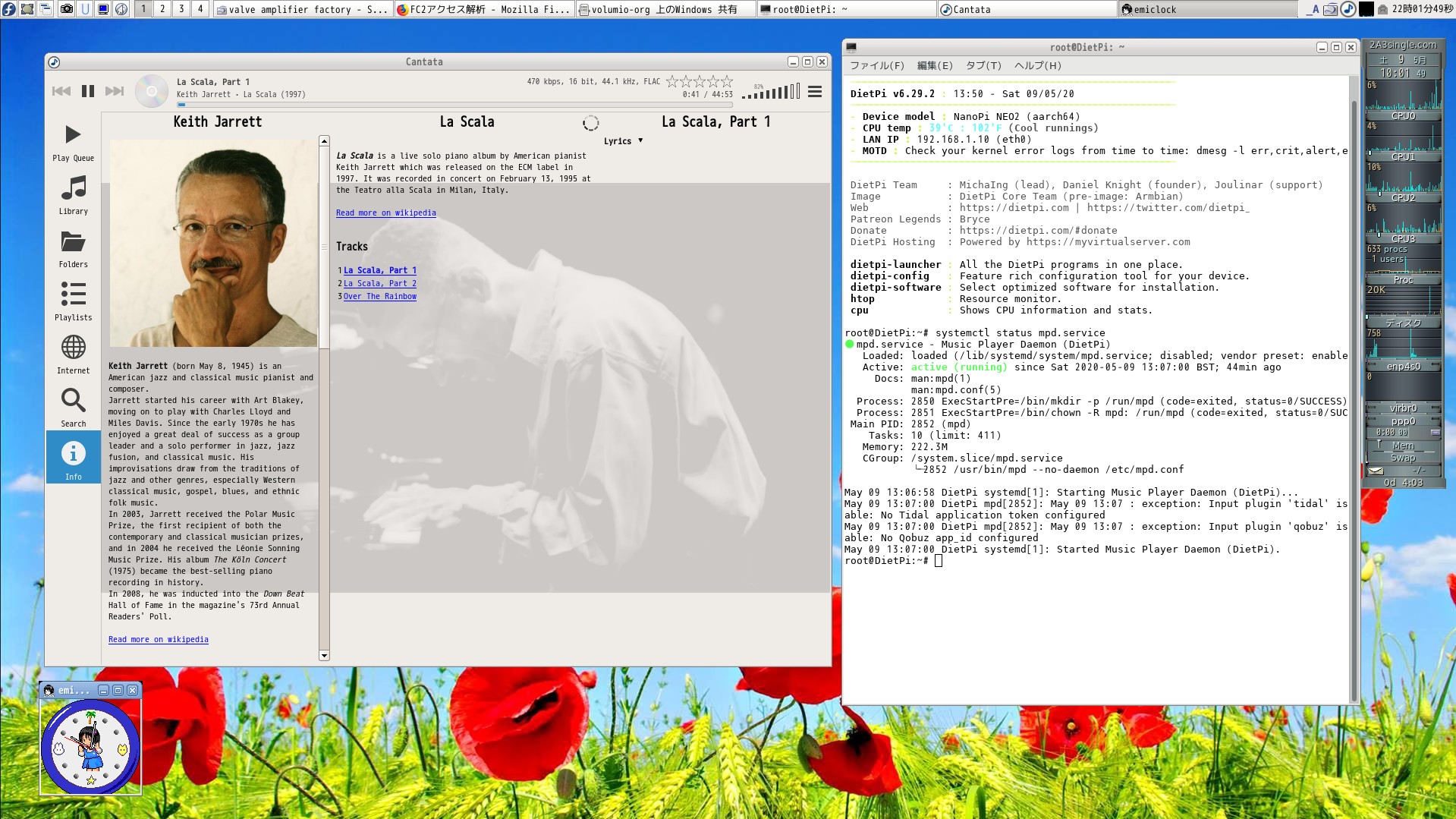Open the Internet services view
Viewport: 1456px width, 819px height.
tap(73, 354)
